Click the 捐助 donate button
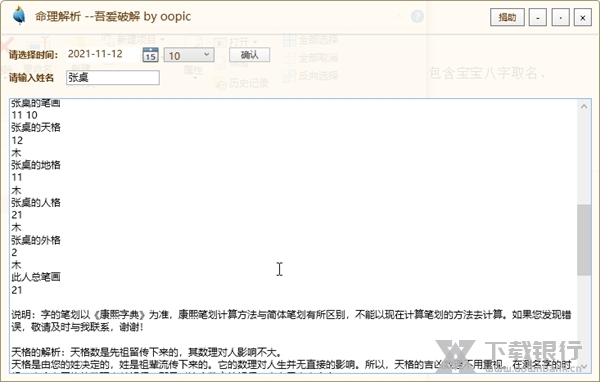Image resolution: width=600 pixels, height=382 pixels. (507, 17)
